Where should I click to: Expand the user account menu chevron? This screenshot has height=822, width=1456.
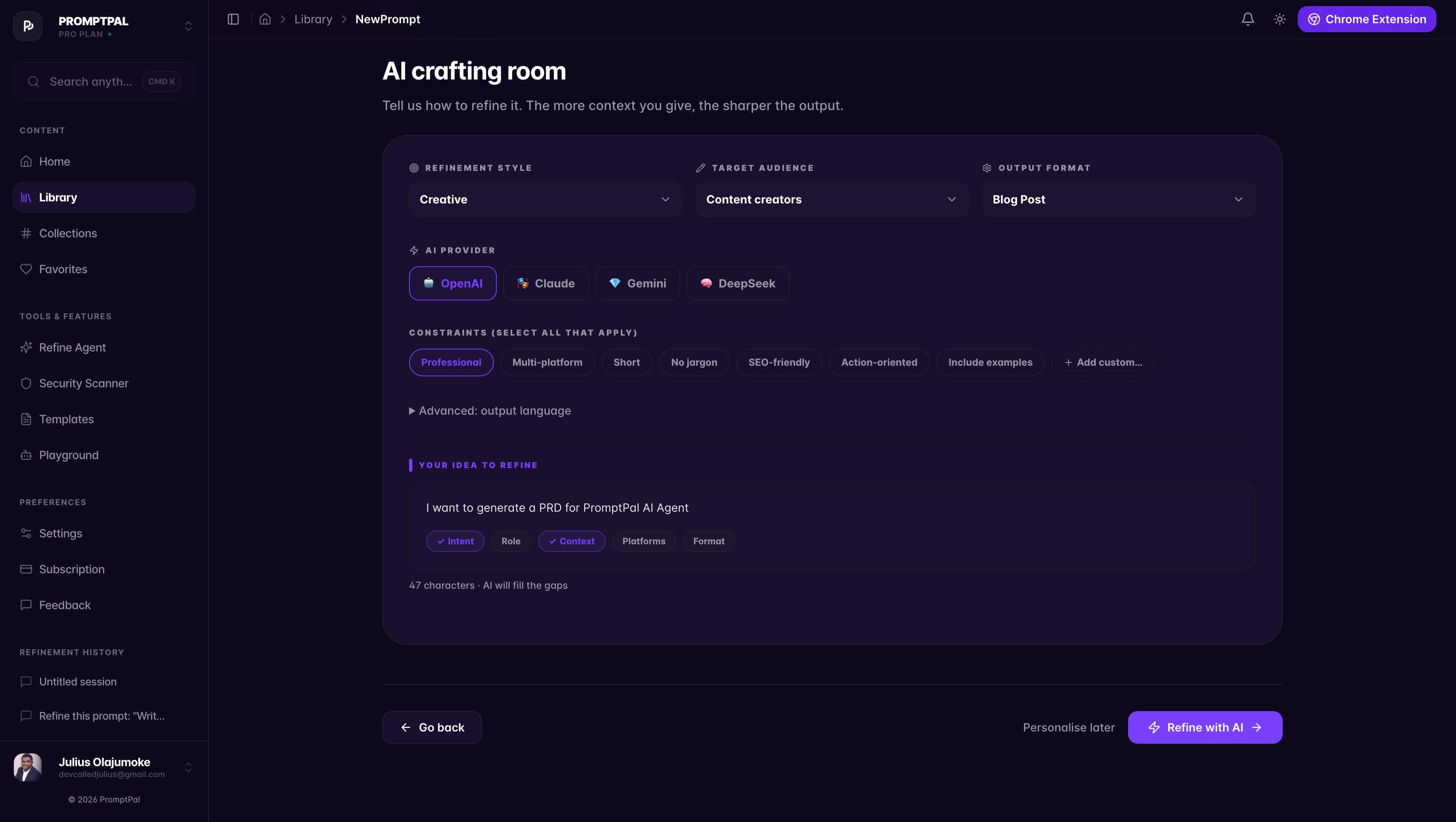pyautogui.click(x=188, y=767)
